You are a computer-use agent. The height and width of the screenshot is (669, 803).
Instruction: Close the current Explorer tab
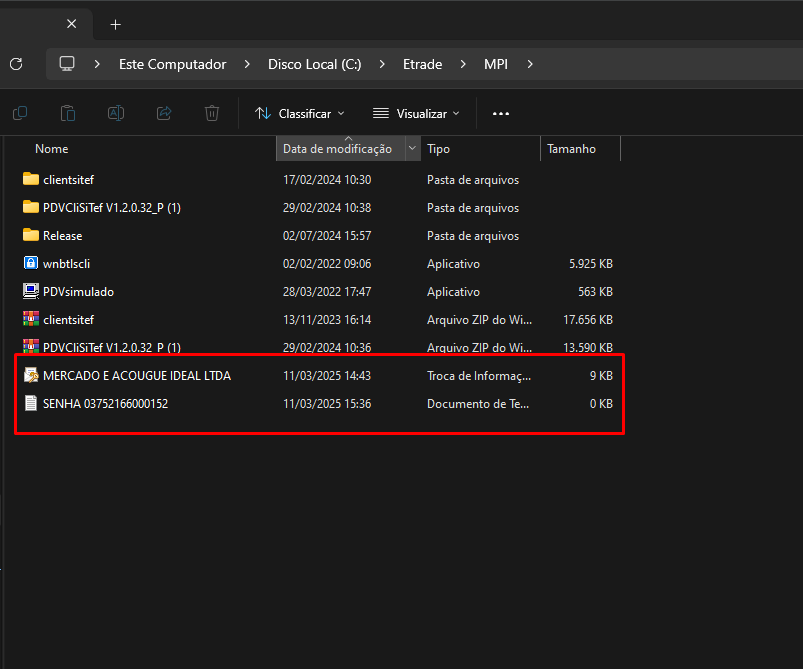tap(71, 24)
